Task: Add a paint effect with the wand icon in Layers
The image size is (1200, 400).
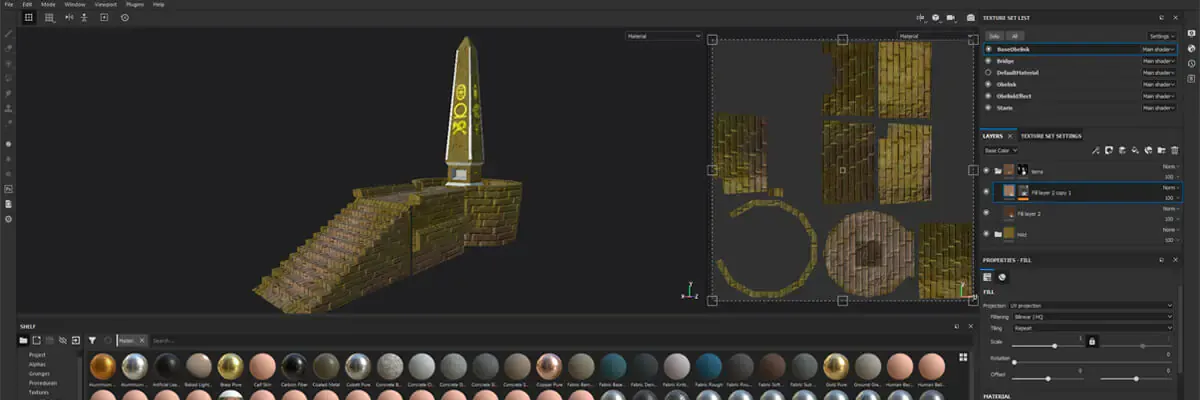Action: tap(1097, 150)
